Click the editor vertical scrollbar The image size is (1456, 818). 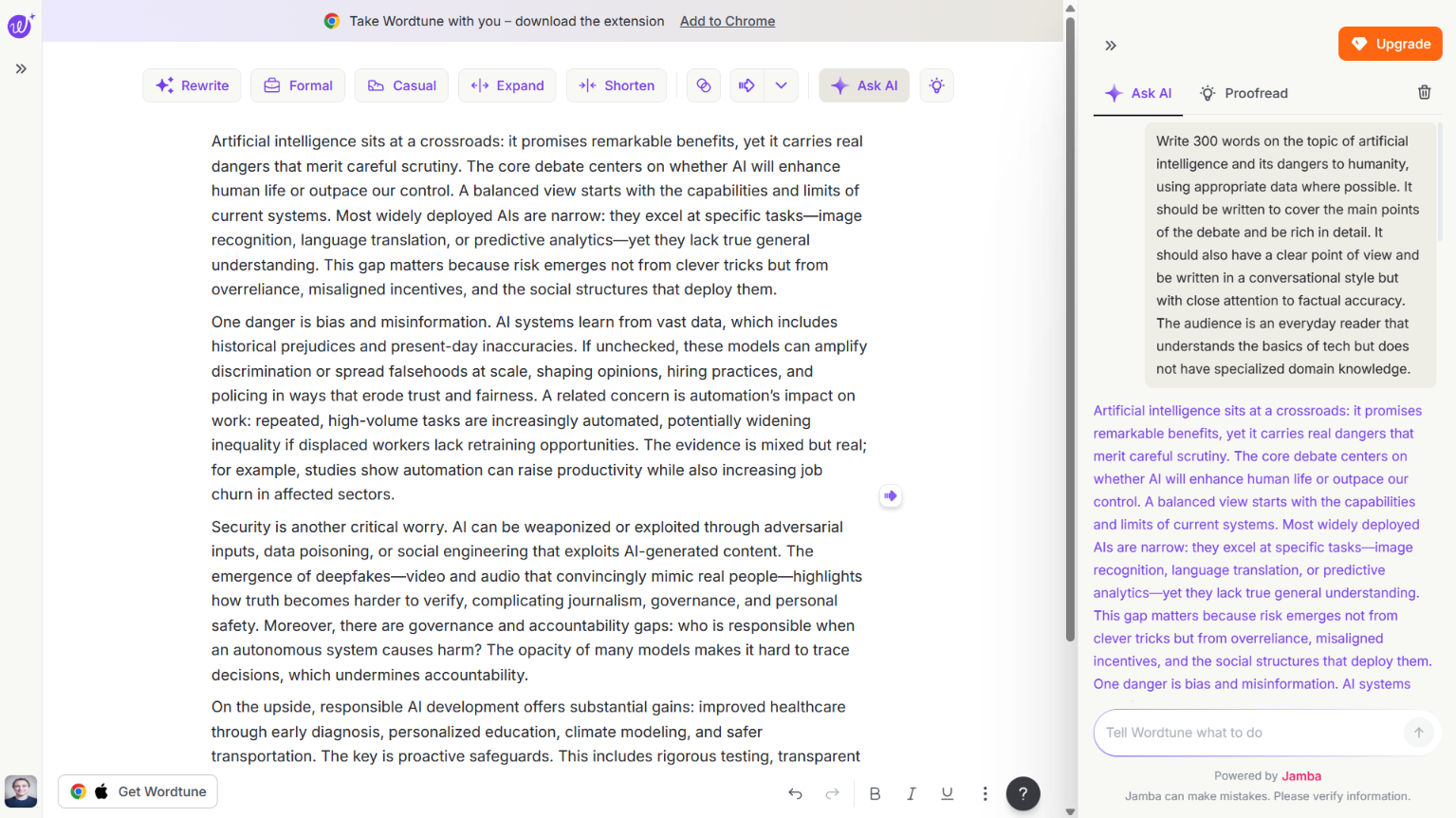click(x=1070, y=329)
